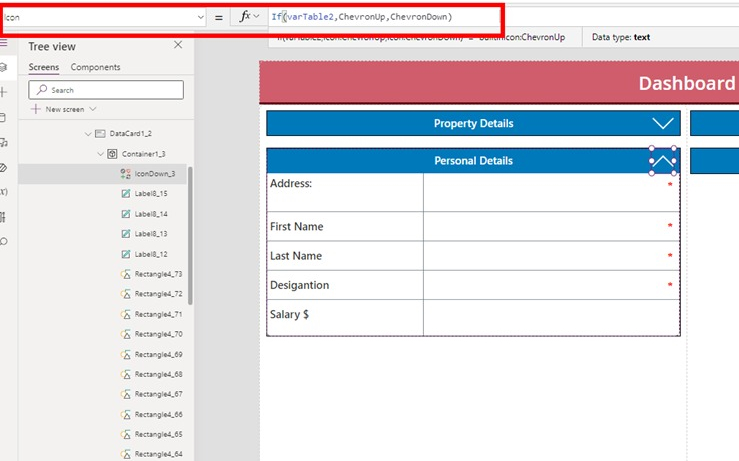Image resolution: width=739 pixels, height=461 pixels.
Task: Close the Tree view panel
Action: 178,45
